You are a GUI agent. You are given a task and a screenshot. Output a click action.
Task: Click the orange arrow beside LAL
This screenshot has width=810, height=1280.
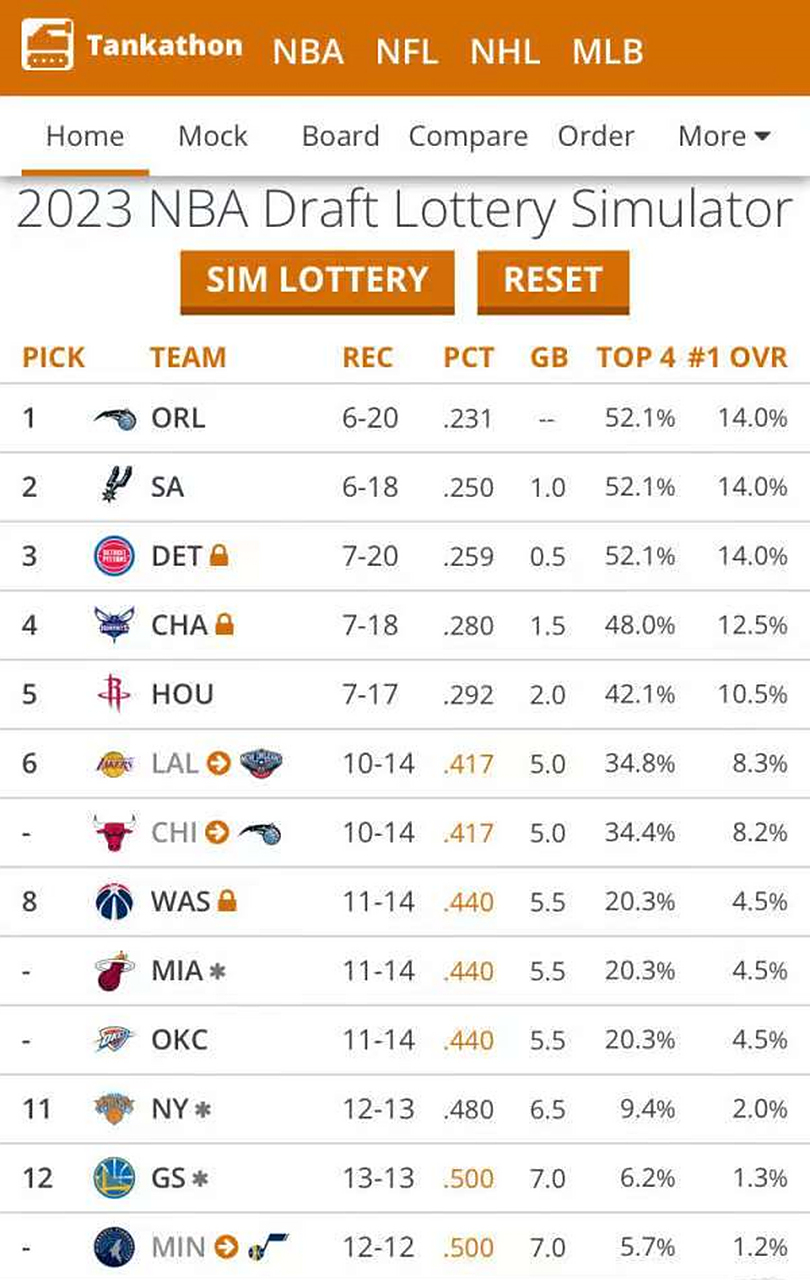pos(219,764)
